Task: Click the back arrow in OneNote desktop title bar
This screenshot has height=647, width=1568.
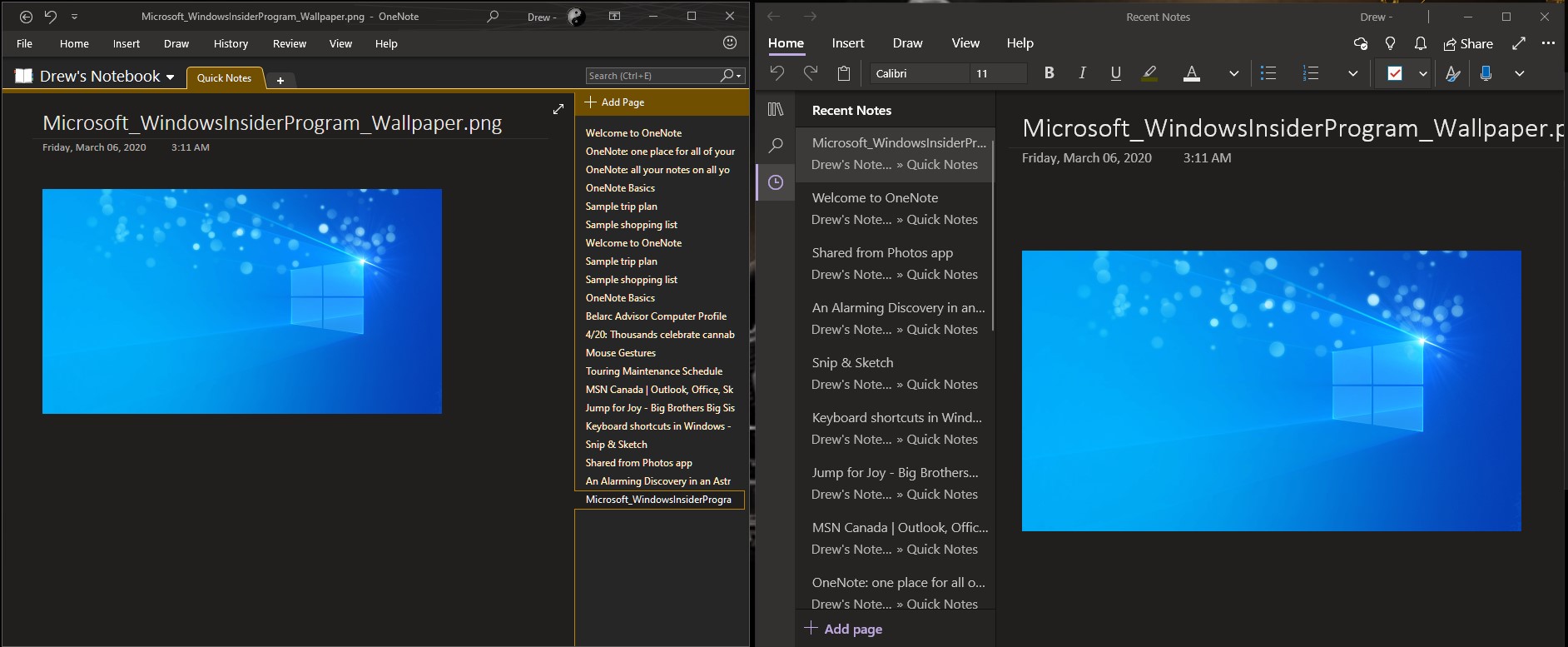Action: pyautogui.click(x=26, y=17)
